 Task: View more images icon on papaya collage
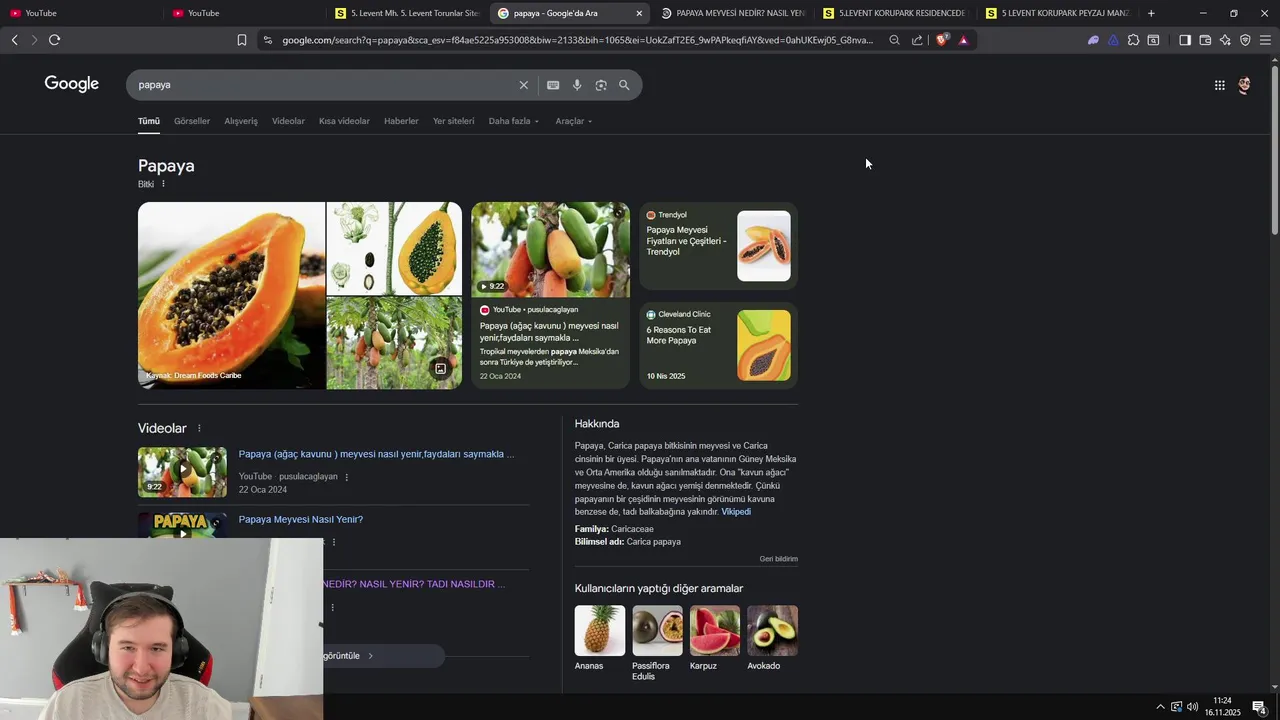click(x=440, y=369)
